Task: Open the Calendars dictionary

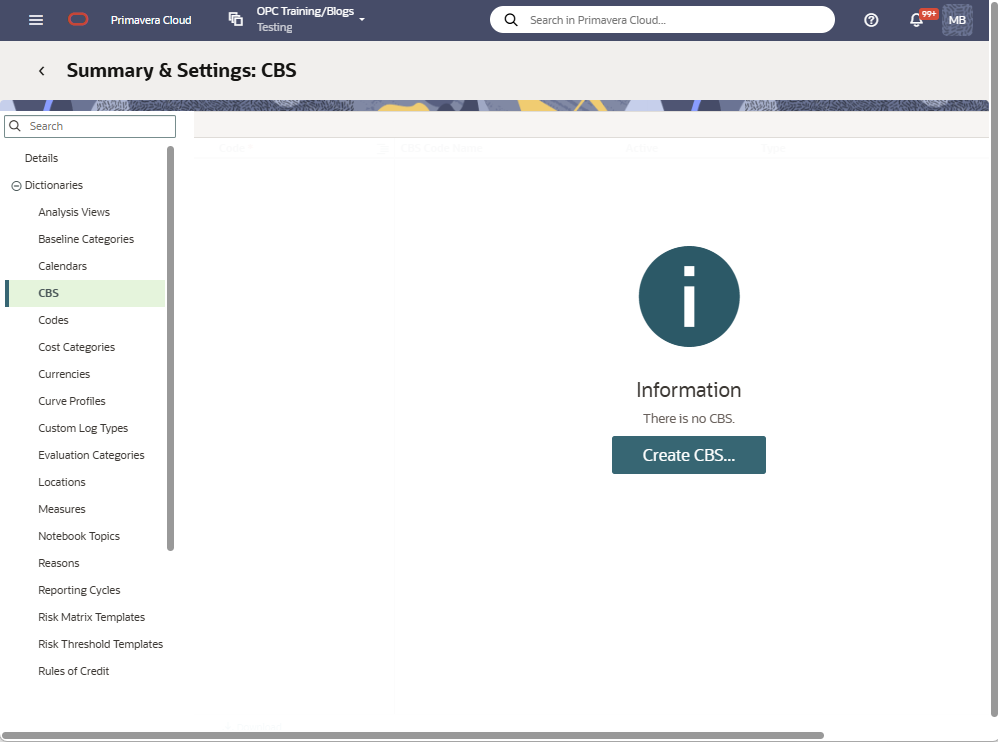Action: 63,266
